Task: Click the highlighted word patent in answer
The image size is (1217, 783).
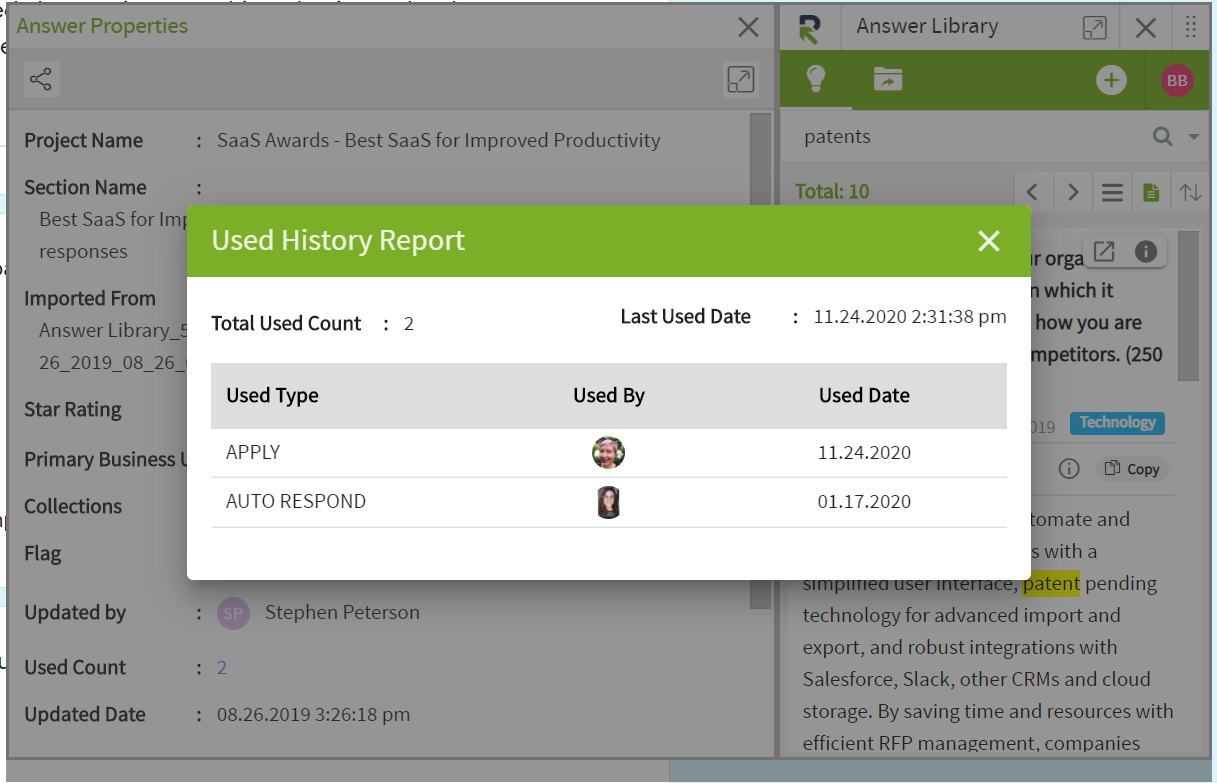Action: coord(1051,583)
